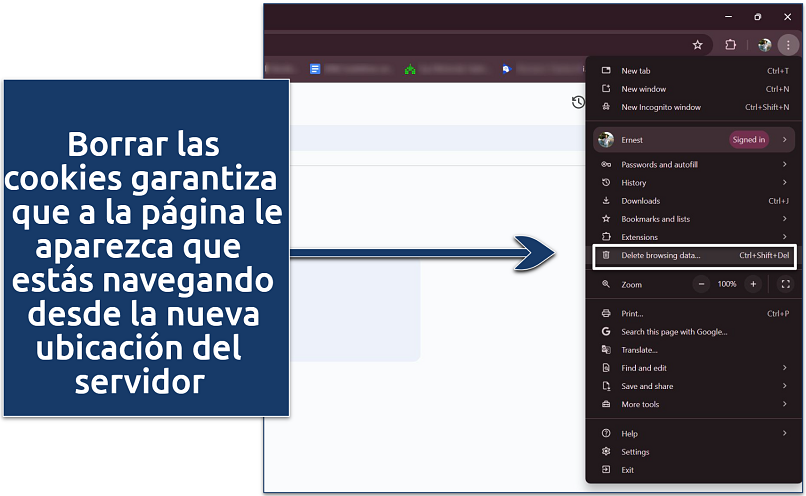The height and width of the screenshot is (496, 806).
Task: Select Delete browsing data menu item
Action: click(661, 255)
